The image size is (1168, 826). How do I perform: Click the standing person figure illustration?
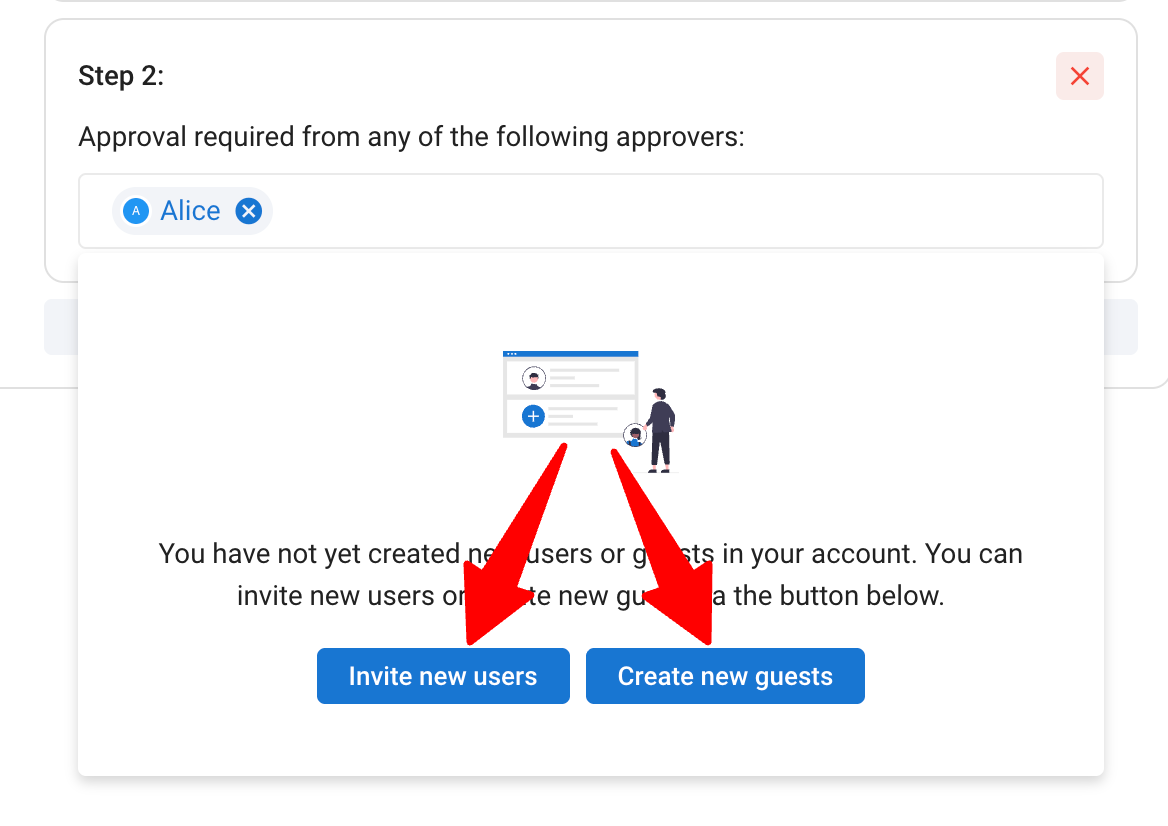click(x=660, y=431)
